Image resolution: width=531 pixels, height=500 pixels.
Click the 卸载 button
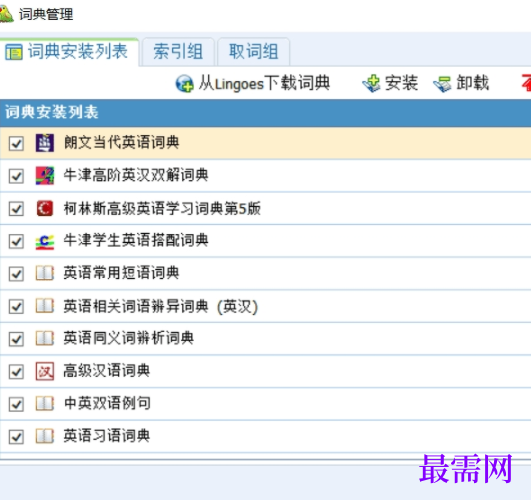point(461,83)
